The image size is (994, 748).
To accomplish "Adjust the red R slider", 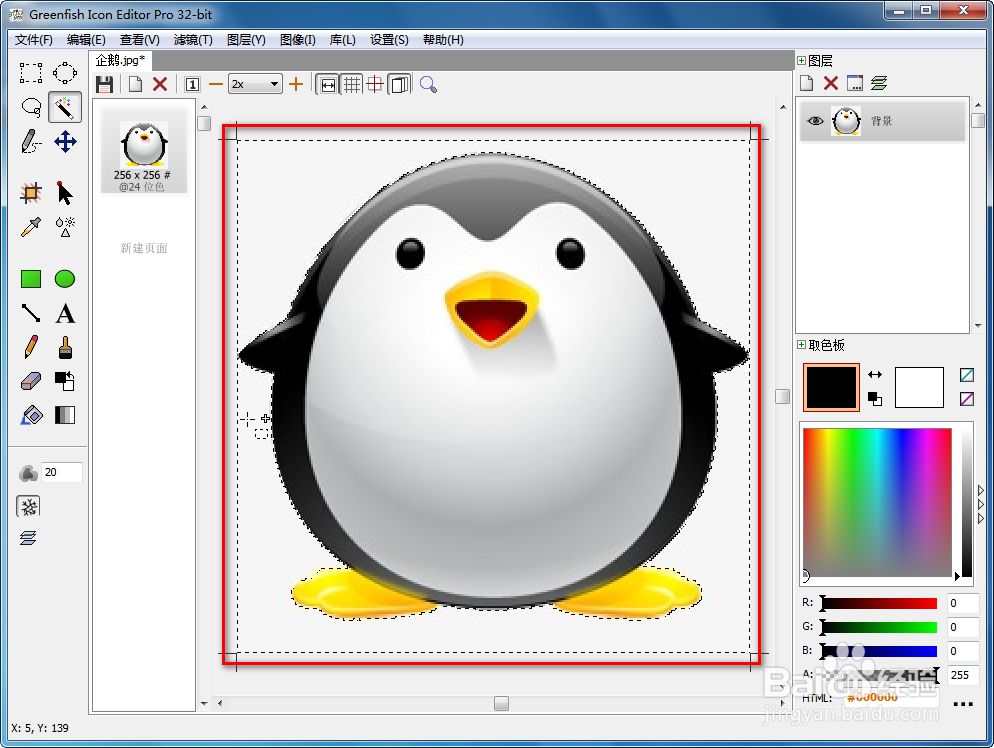I will point(879,603).
